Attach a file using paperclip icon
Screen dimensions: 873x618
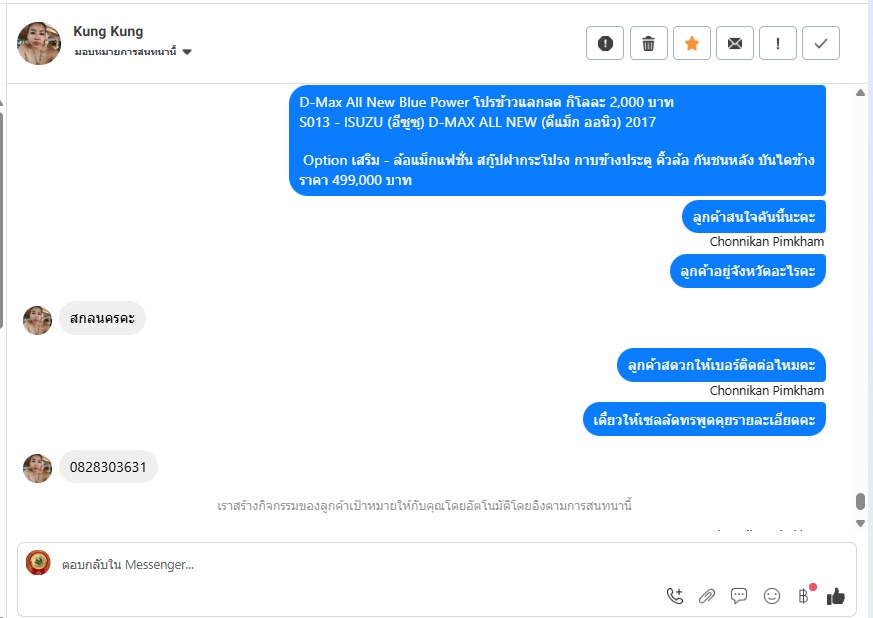[x=707, y=596]
